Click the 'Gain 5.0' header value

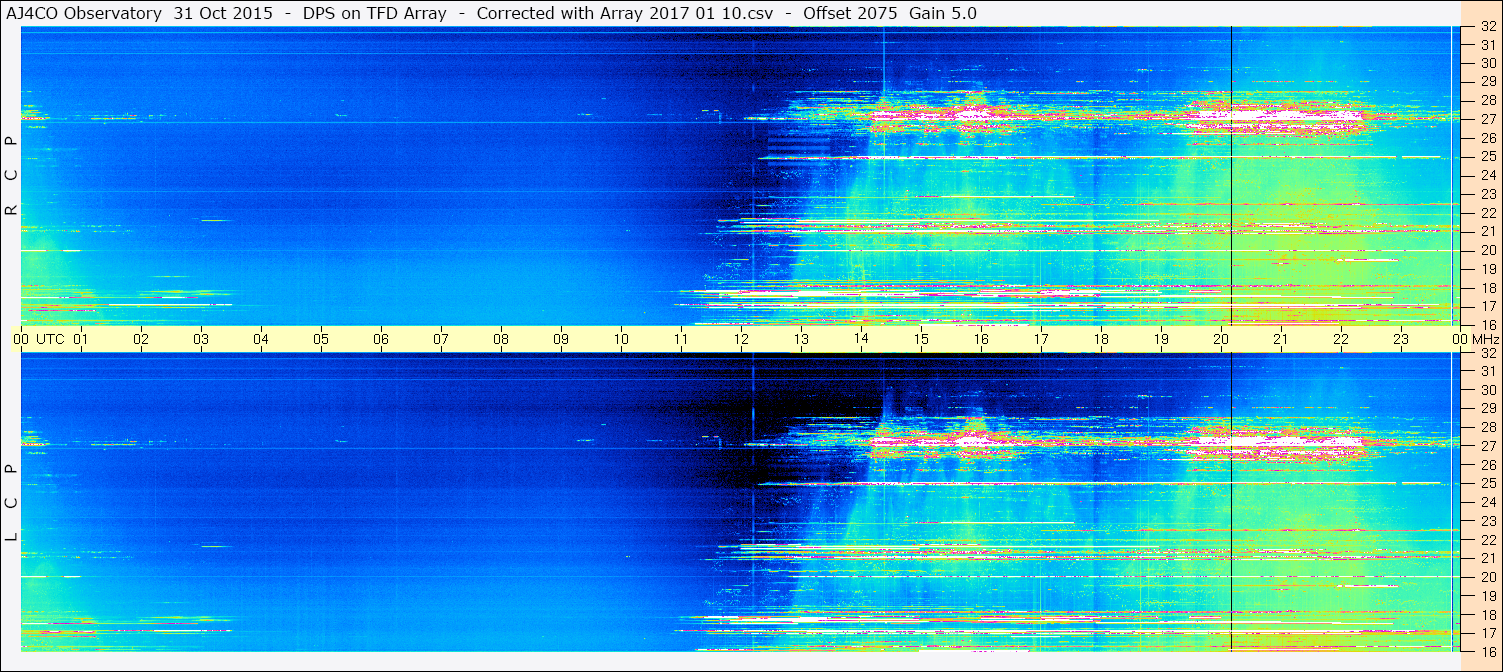click(942, 13)
